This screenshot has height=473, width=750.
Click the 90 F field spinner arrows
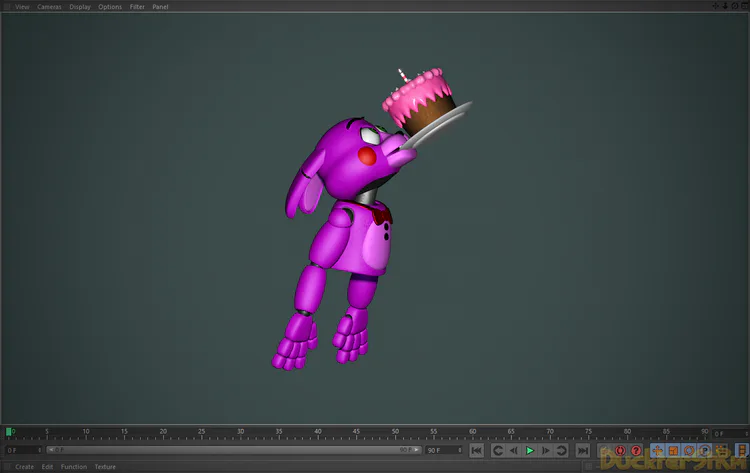pos(460,450)
